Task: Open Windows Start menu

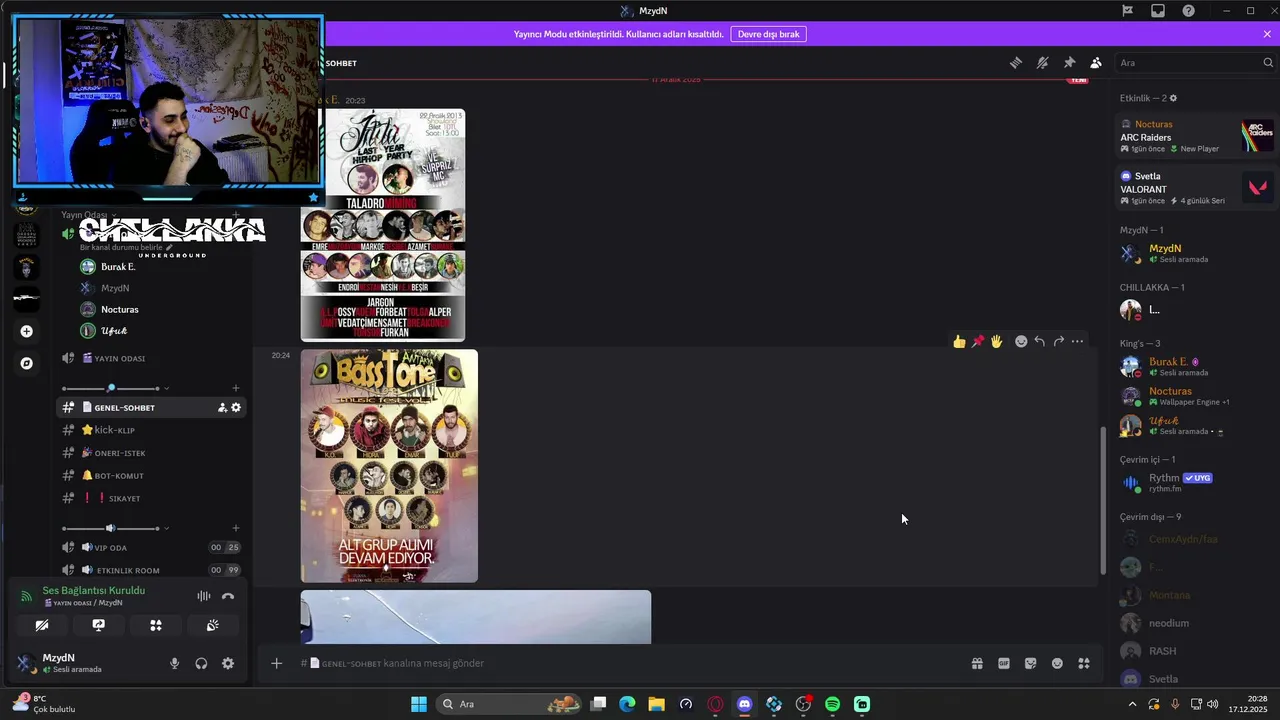Action: tap(419, 704)
